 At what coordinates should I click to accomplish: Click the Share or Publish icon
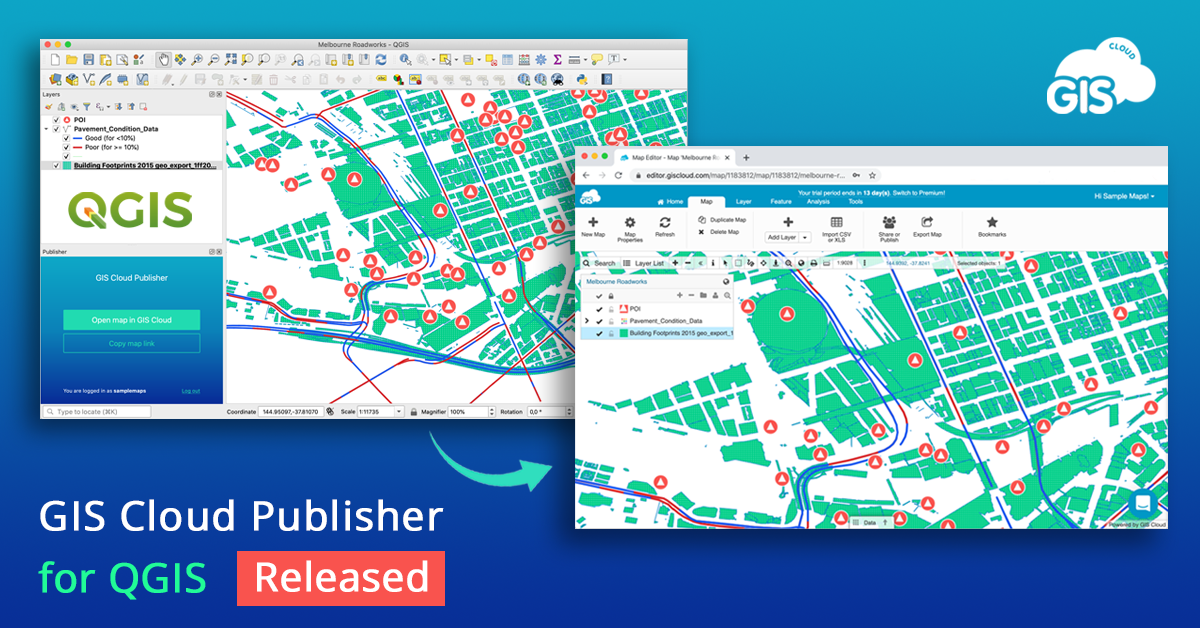(890, 222)
